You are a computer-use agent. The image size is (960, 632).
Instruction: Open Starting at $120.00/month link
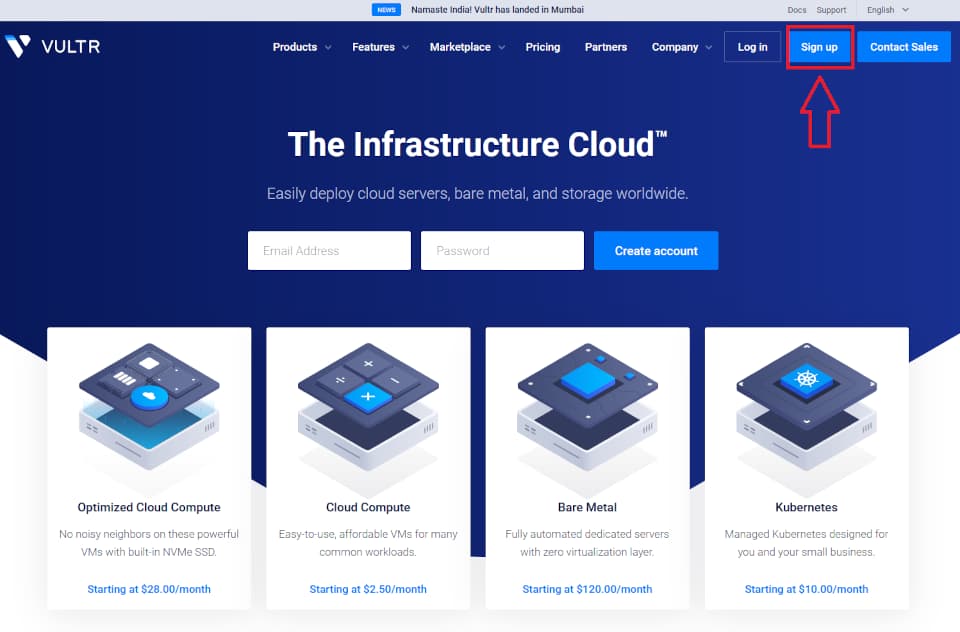[587, 589]
